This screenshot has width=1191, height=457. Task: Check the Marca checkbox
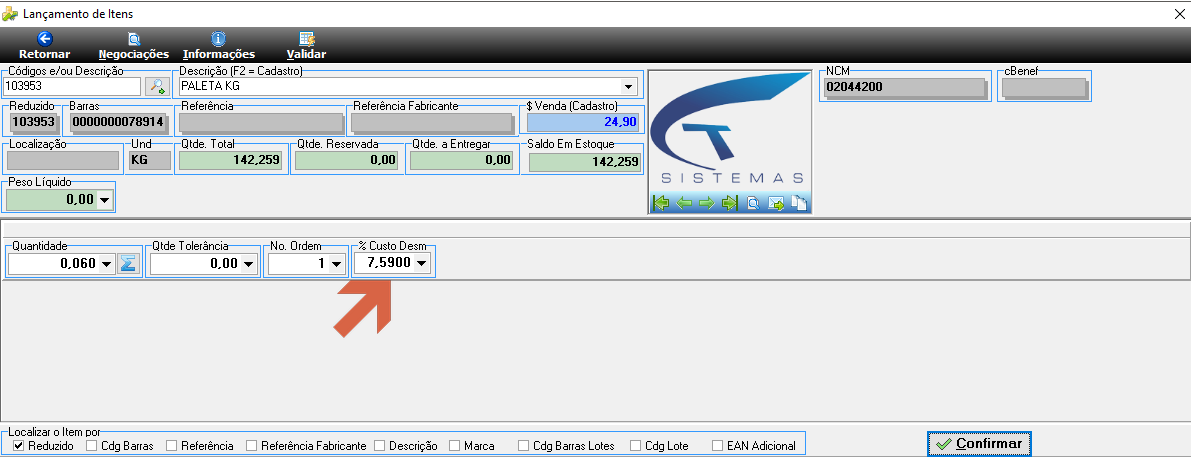[455, 446]
